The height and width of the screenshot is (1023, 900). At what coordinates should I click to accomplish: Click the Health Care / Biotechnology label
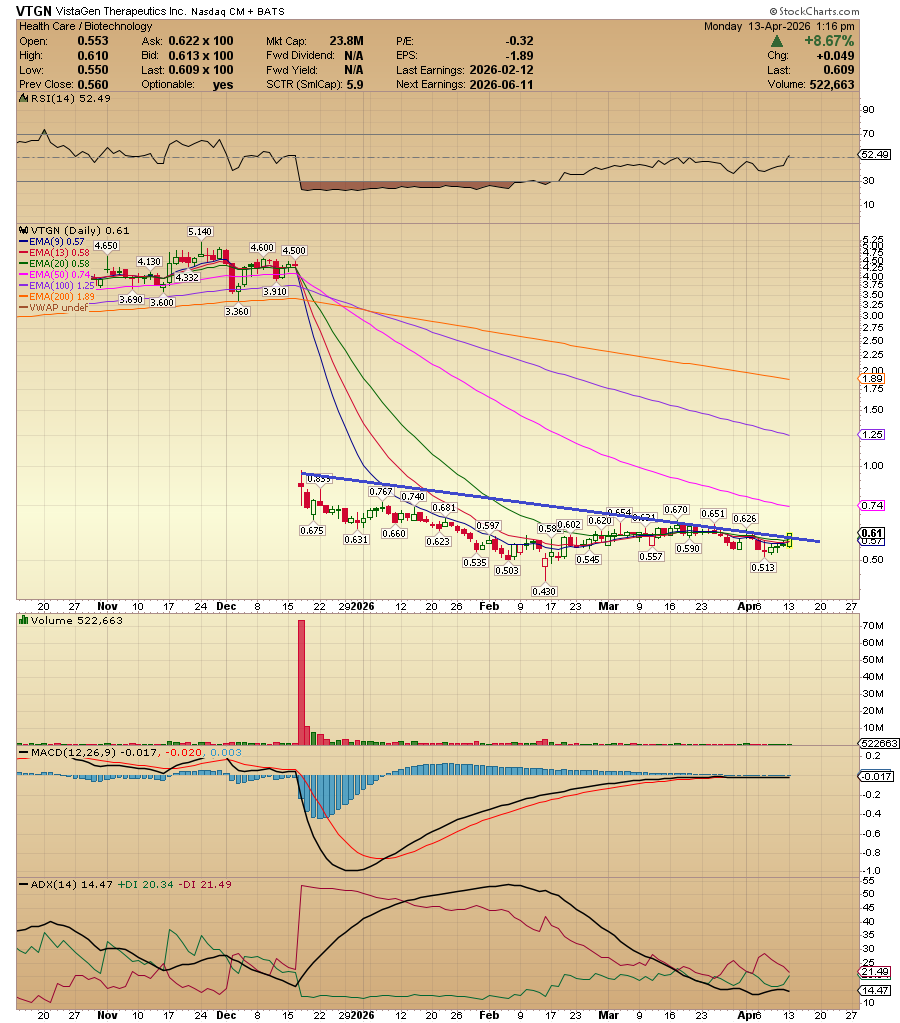click(85, 26)
